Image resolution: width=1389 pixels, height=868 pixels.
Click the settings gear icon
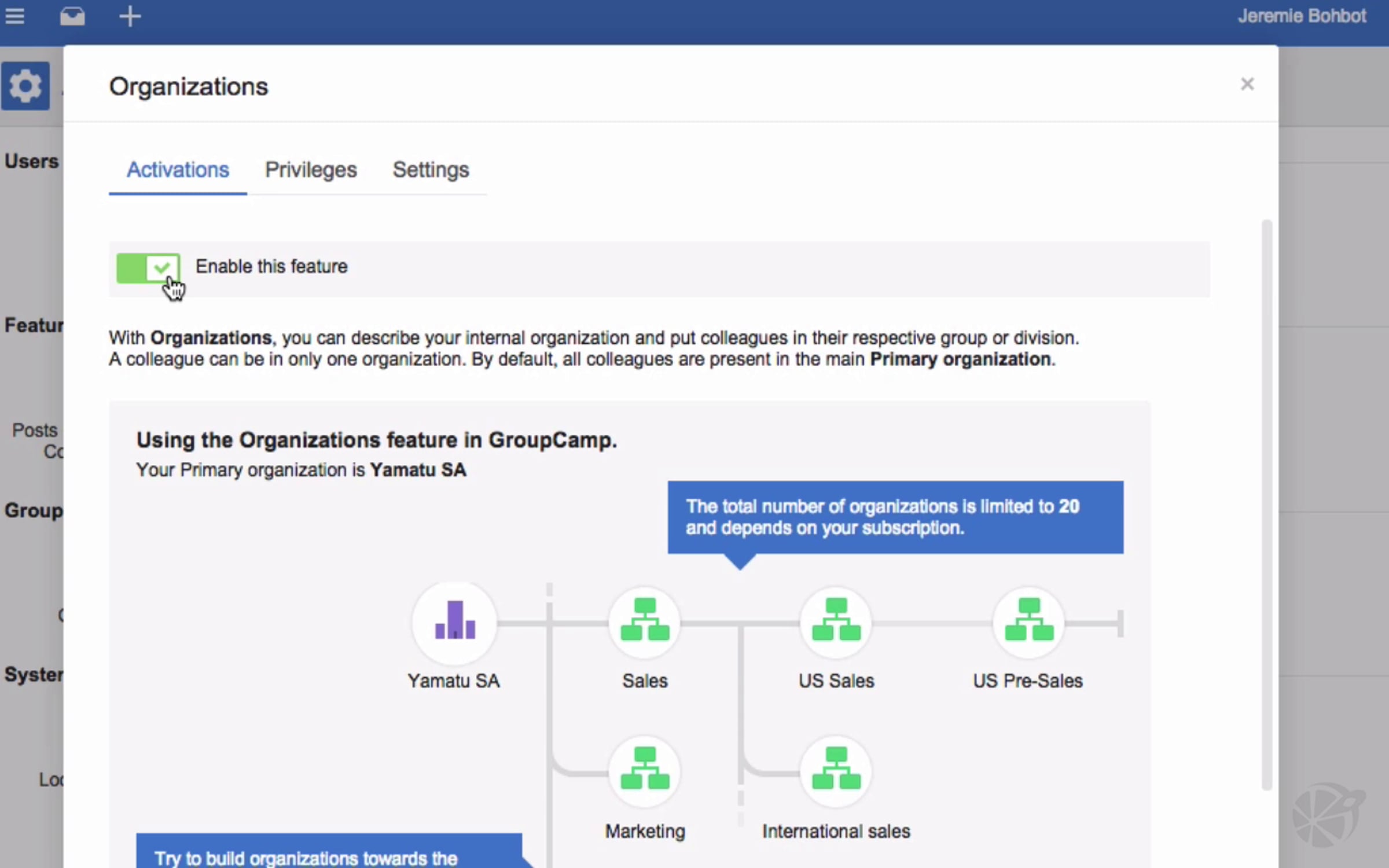point(25,86)
